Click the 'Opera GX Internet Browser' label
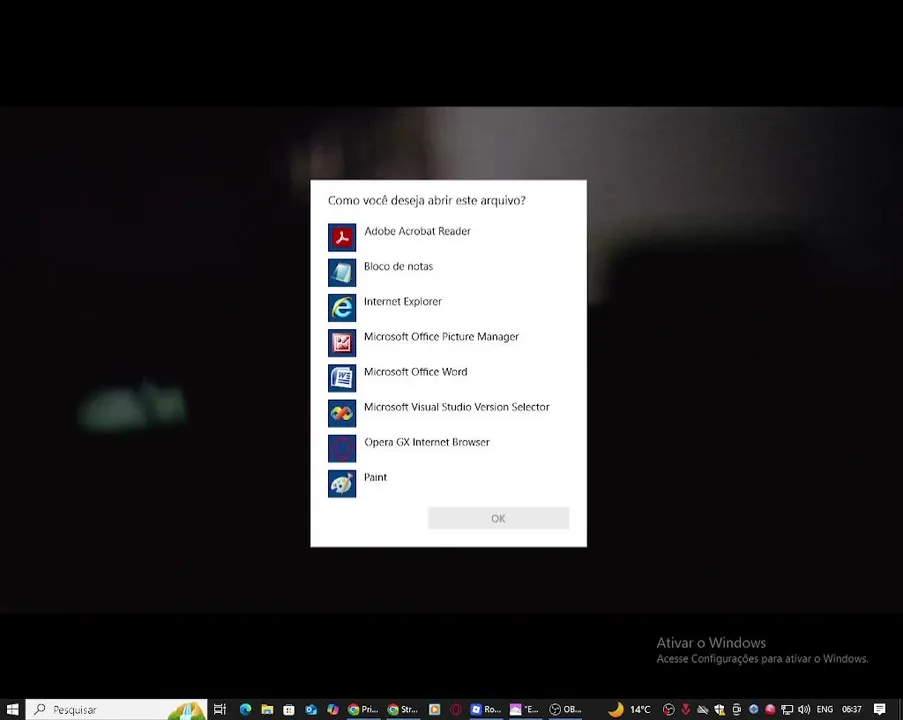Screen dimensions: 903x720 click(x=427, y=442)
